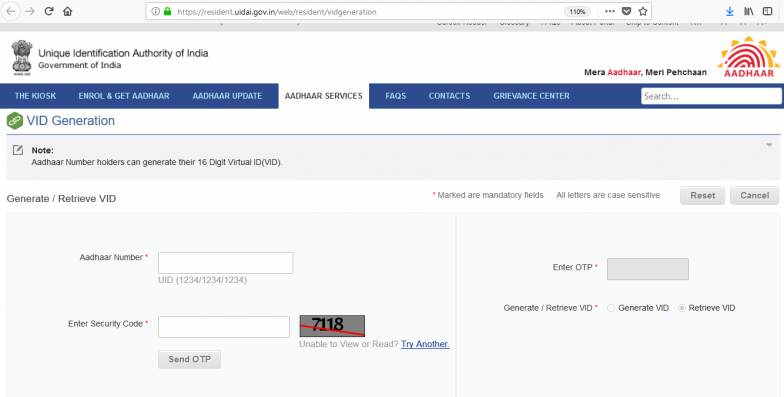
Task: Click the green padlock site info icon
Action: 168,11
